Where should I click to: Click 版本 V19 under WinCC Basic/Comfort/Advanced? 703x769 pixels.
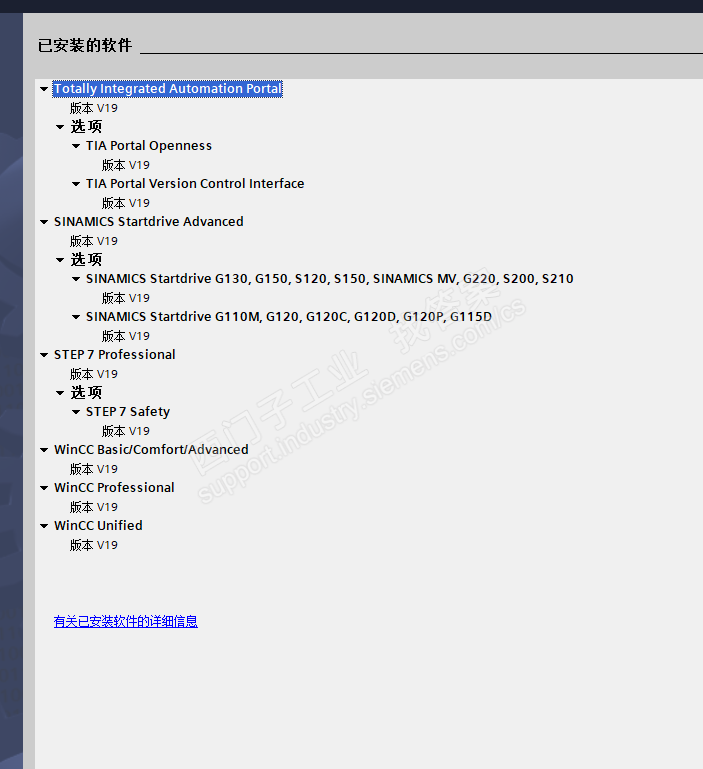click(x=94, y=469)
